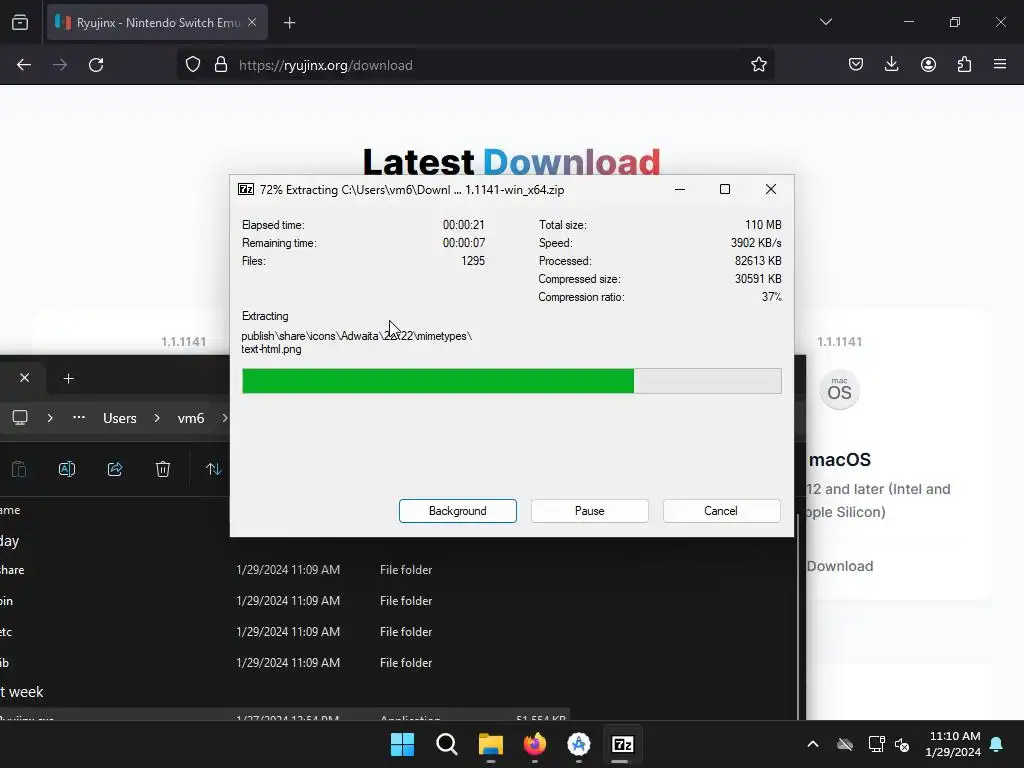This screenshot has width=1024, height=768.
Task: Click Users in the Explorer breadcrumb
Action: [x=120, y=418]
